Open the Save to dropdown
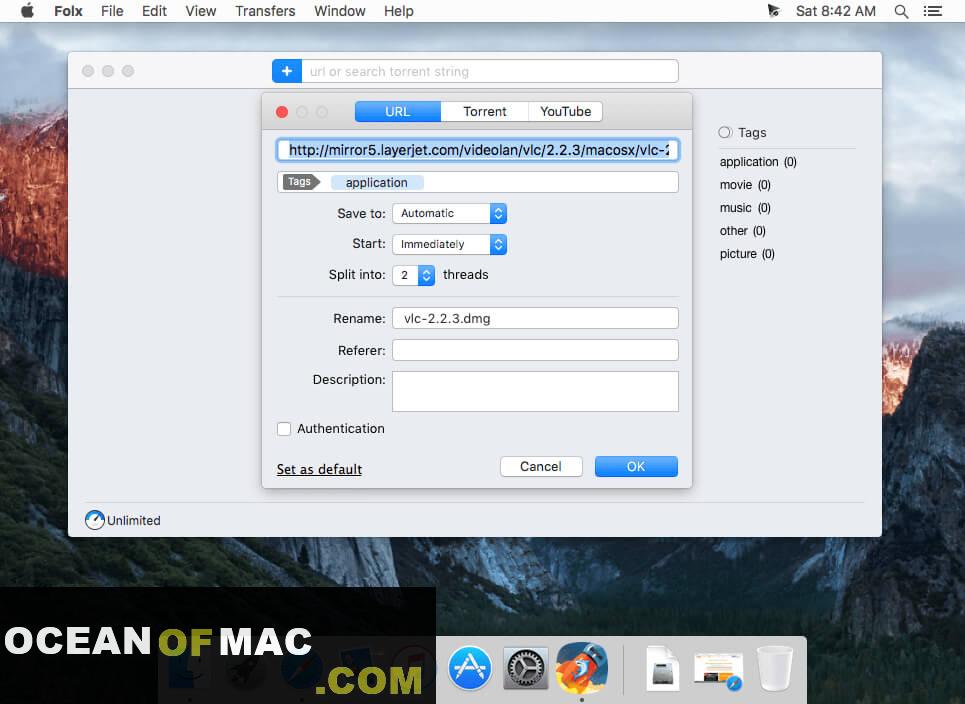The width and height of the screenshot is (965, 704). [449, 214]
